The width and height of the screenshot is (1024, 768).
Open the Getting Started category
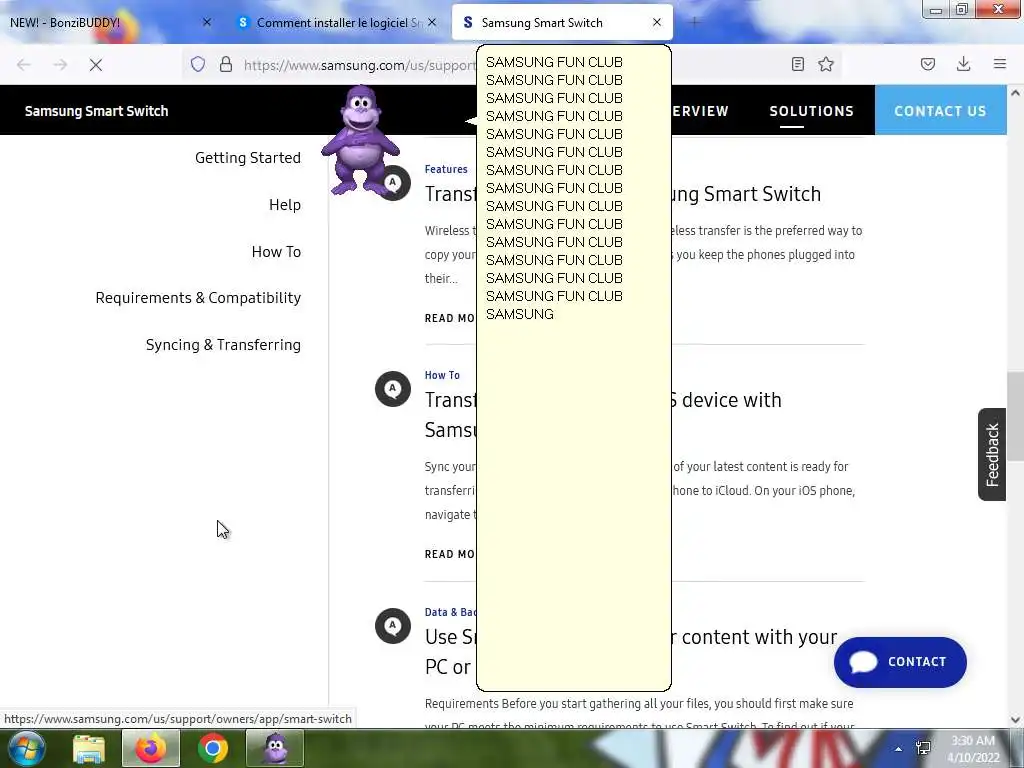(248, 158)
